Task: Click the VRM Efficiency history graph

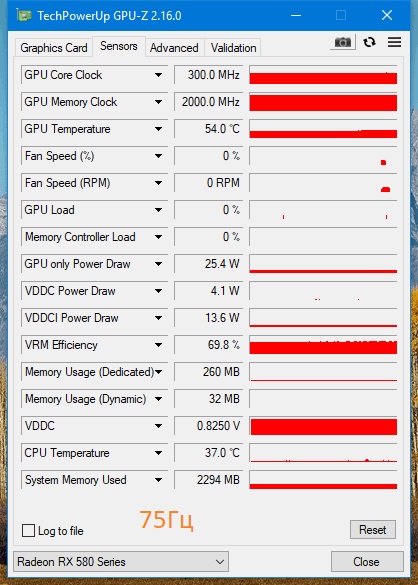Action: point(323,345)
